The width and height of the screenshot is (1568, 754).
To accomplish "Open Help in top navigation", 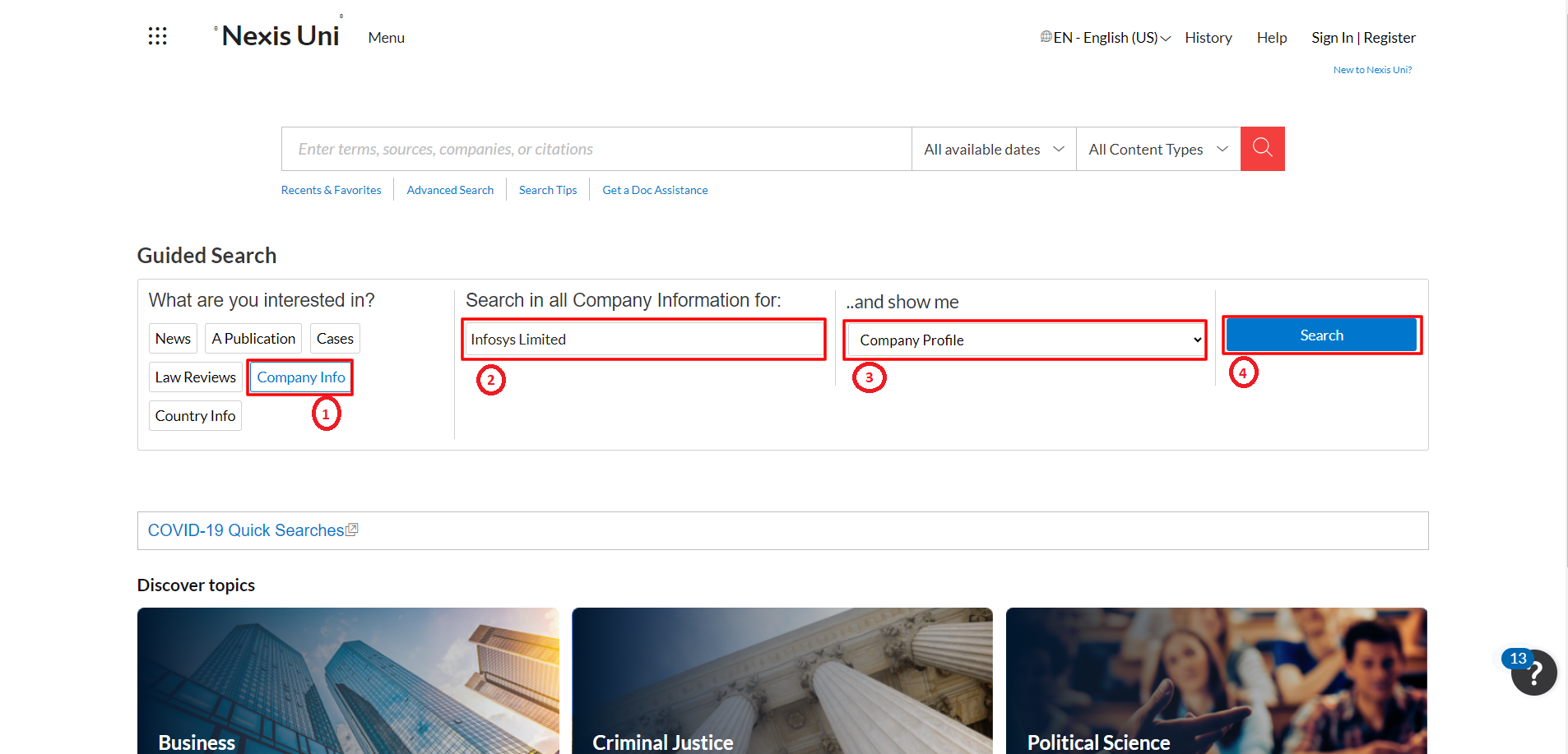I will [1271, 38].
